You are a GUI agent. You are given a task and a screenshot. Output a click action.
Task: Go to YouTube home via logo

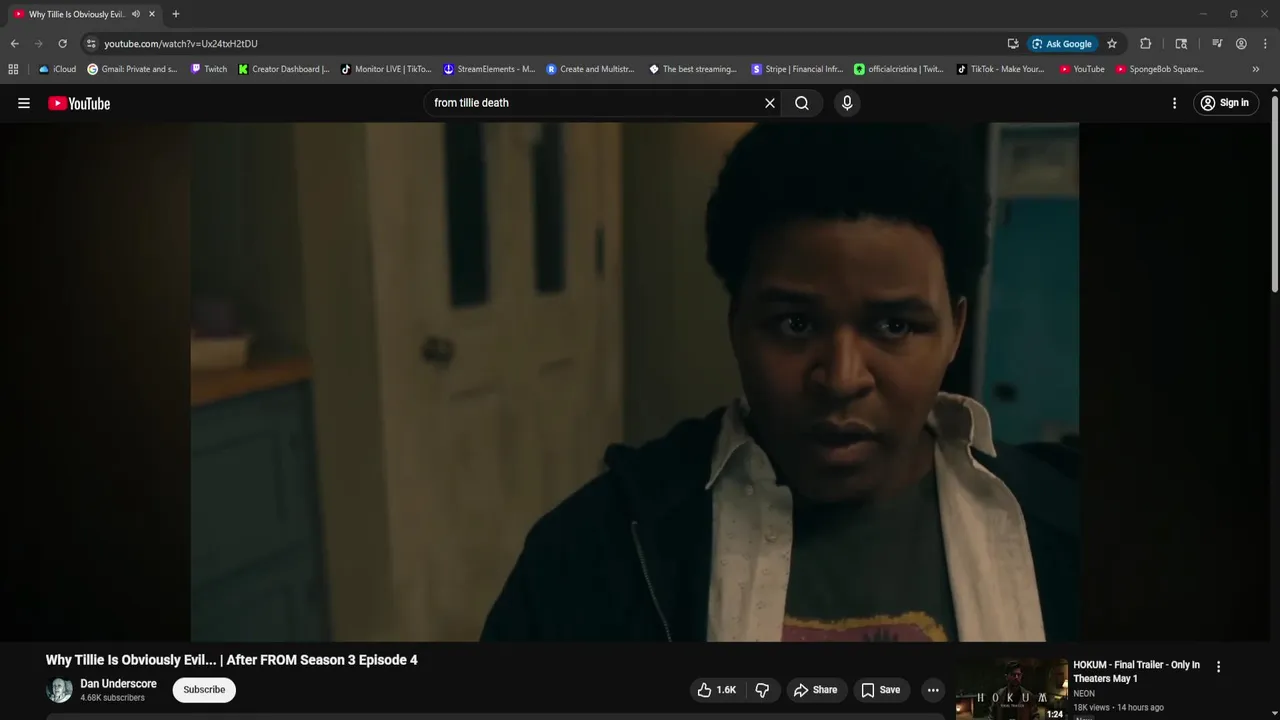[79, 103]
